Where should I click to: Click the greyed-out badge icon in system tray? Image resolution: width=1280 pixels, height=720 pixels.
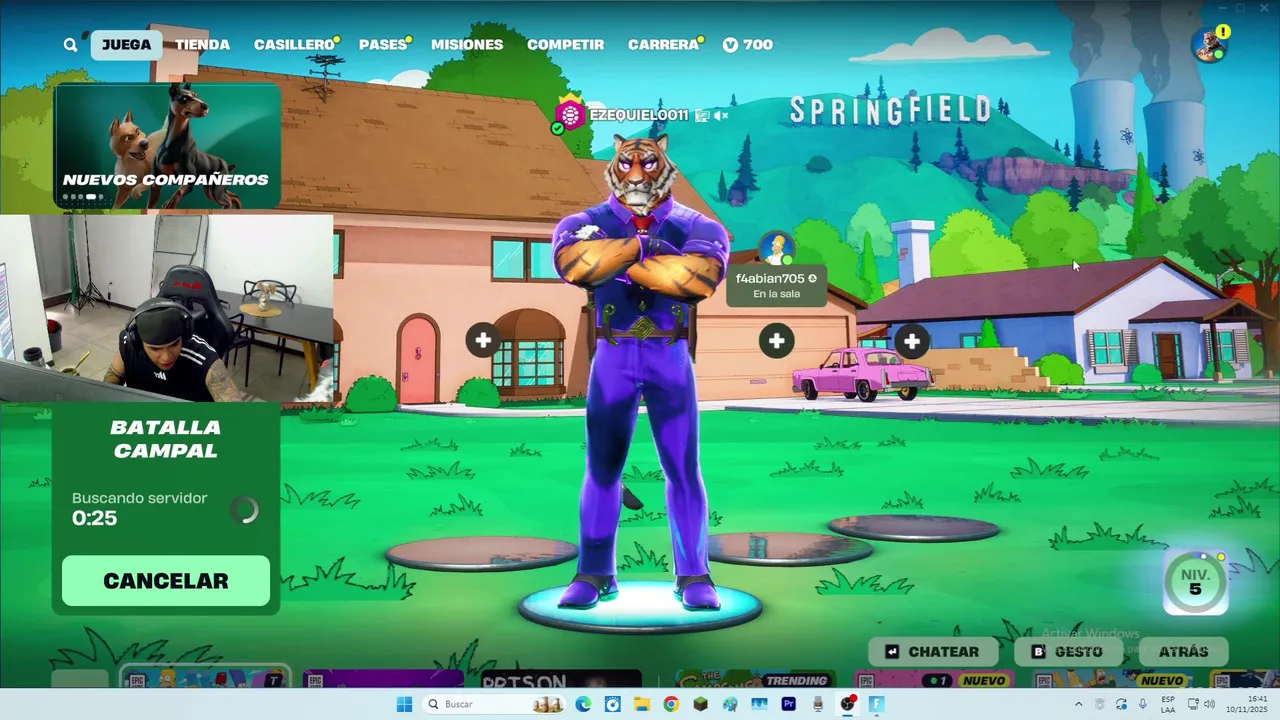coord(1100,704)
